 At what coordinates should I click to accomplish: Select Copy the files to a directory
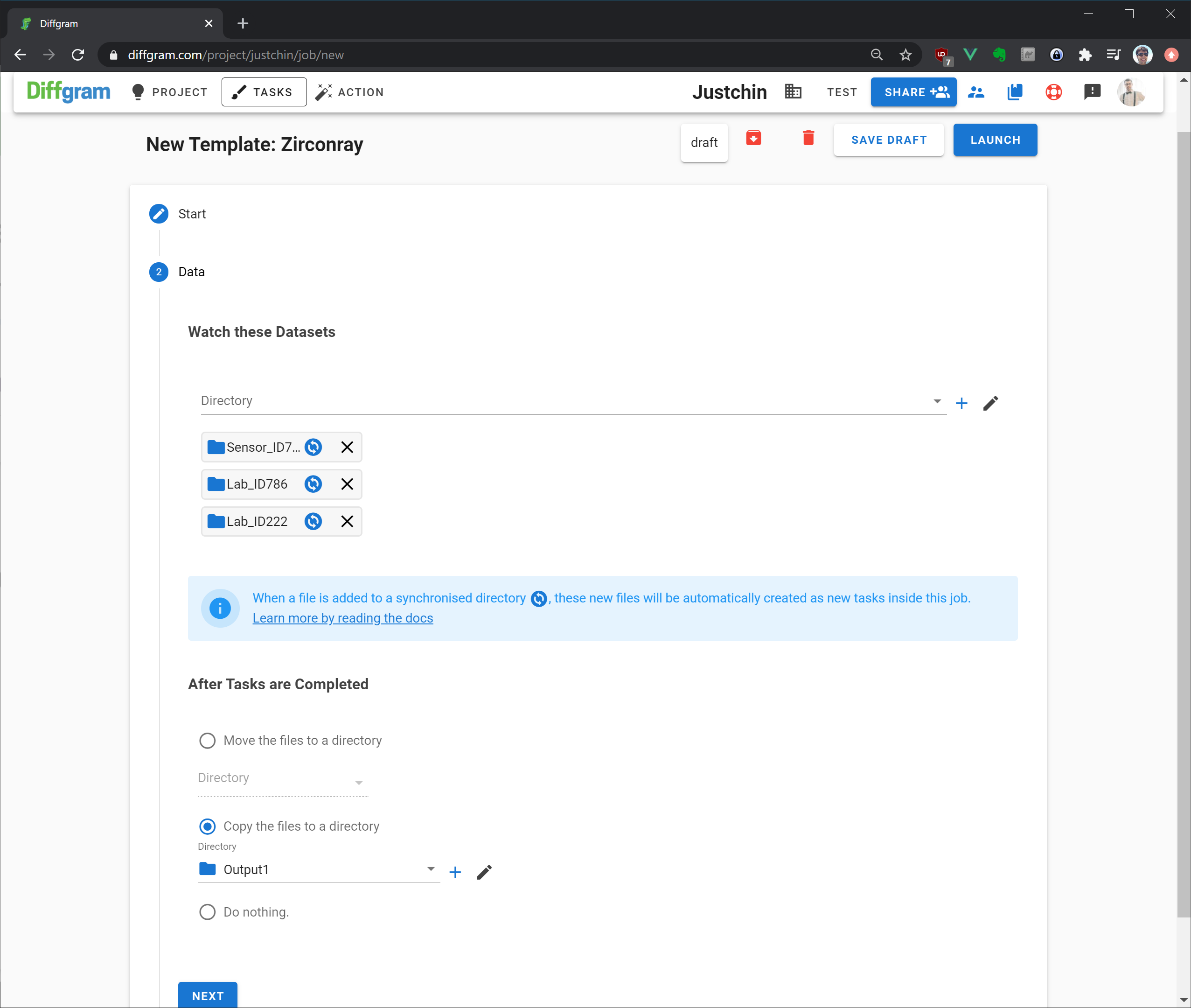[207, 826]
